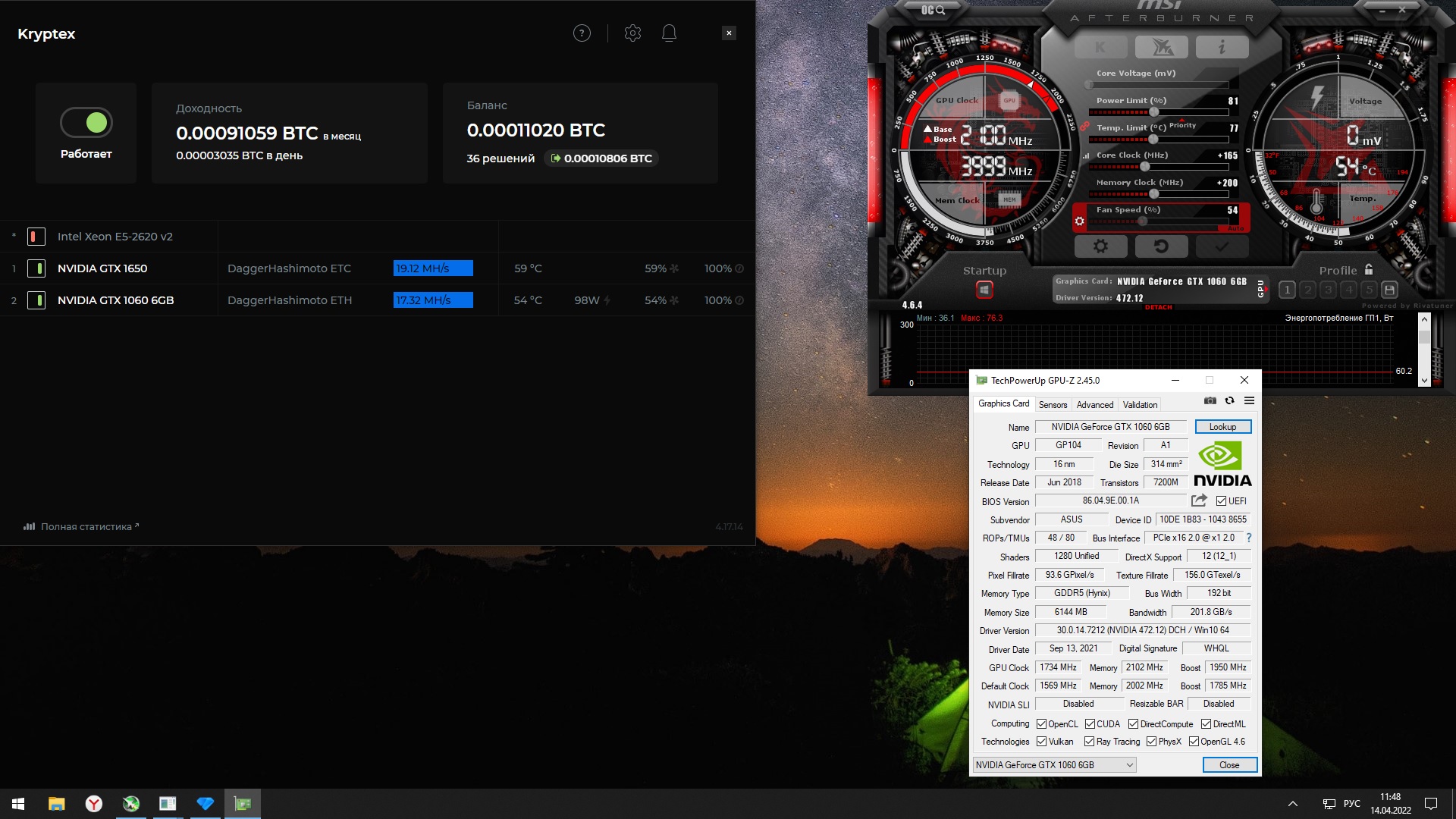The width and height of the screenshot is (1456, 819).
Task: Show hidden system tray icons chevron
Action: [1293, 804]
